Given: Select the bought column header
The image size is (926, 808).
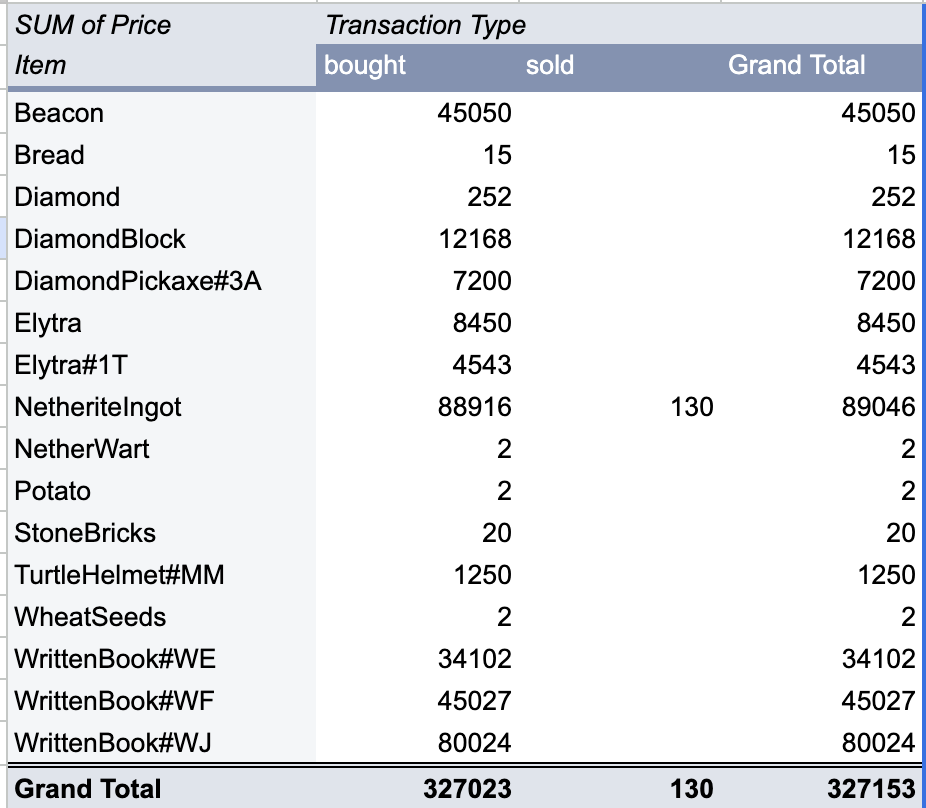Looking at the screenshot, I should click(x=365, y=66).
